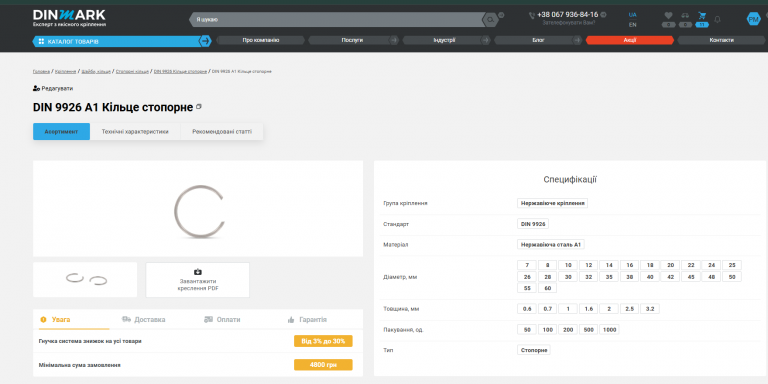The width and height of the screenshot is (768, 384).
Task: Choose thickness 1.6 mm
Action: [588, 309]
